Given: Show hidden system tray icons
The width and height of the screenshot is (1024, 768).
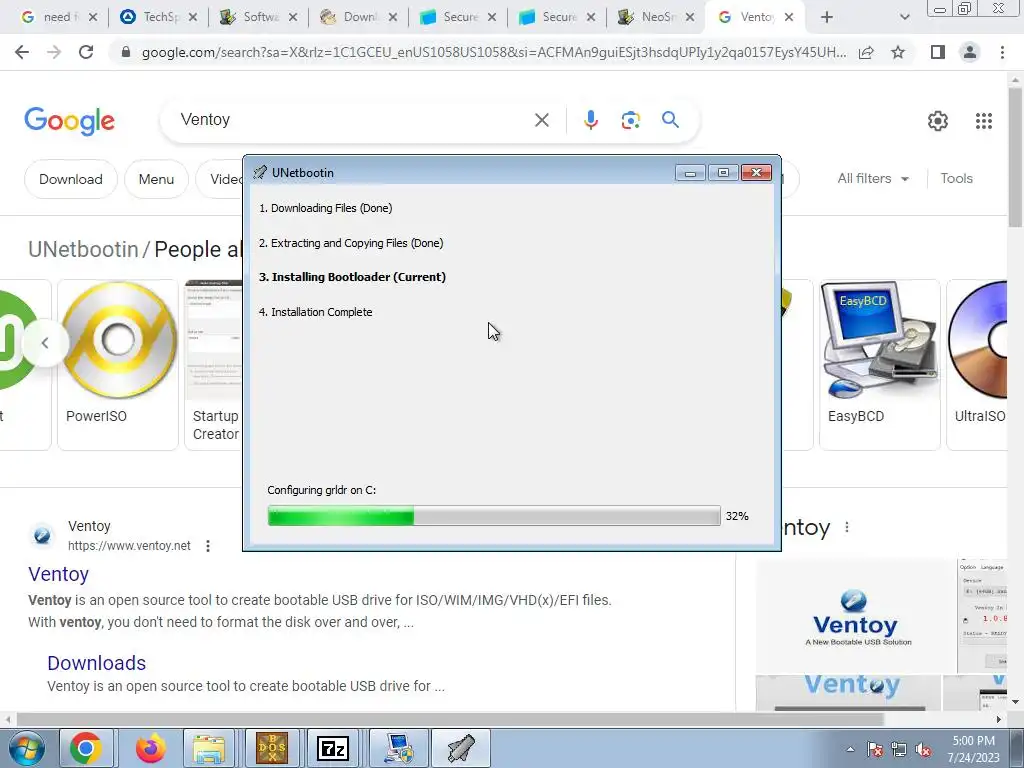Looking at the screenshot, I should (850, 750).
